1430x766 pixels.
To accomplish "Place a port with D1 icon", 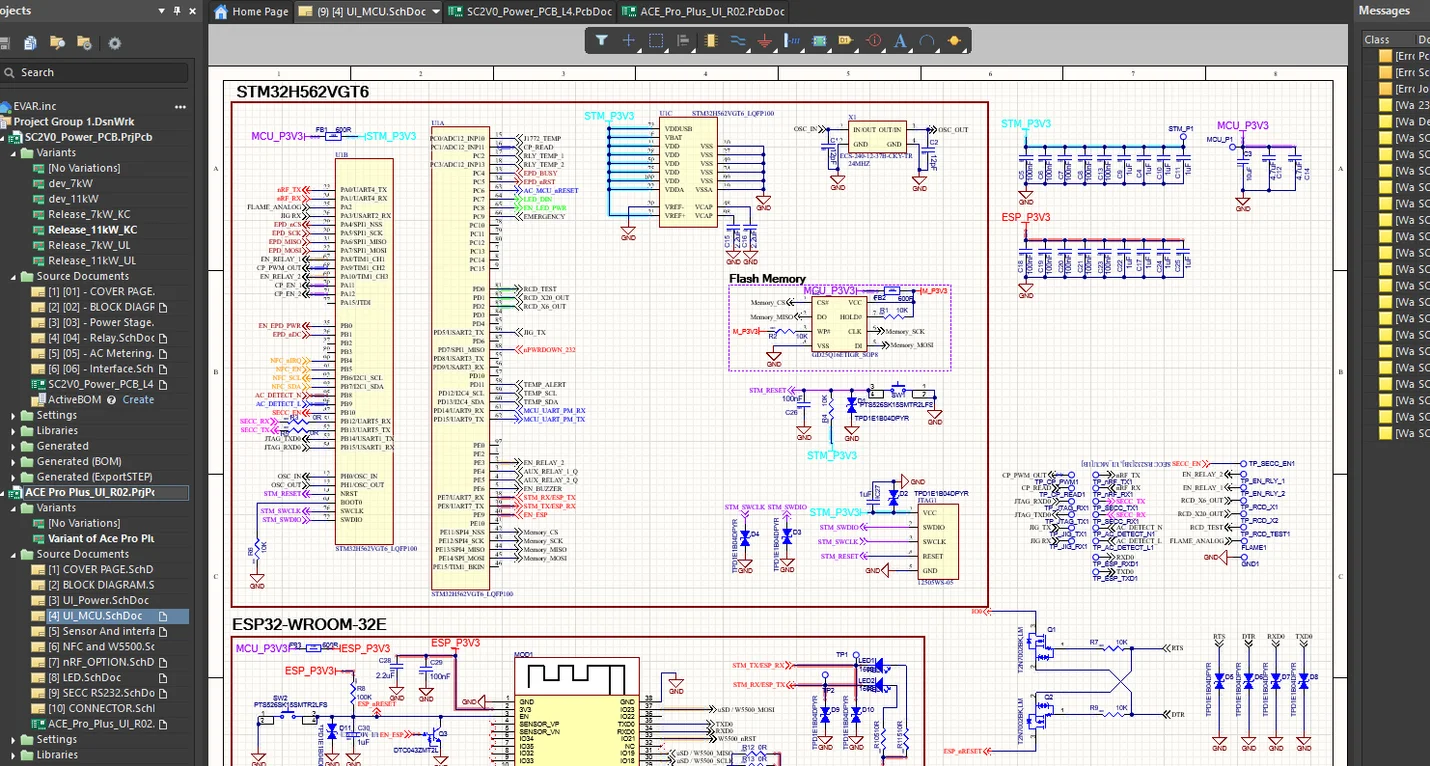I will [846, 41].
